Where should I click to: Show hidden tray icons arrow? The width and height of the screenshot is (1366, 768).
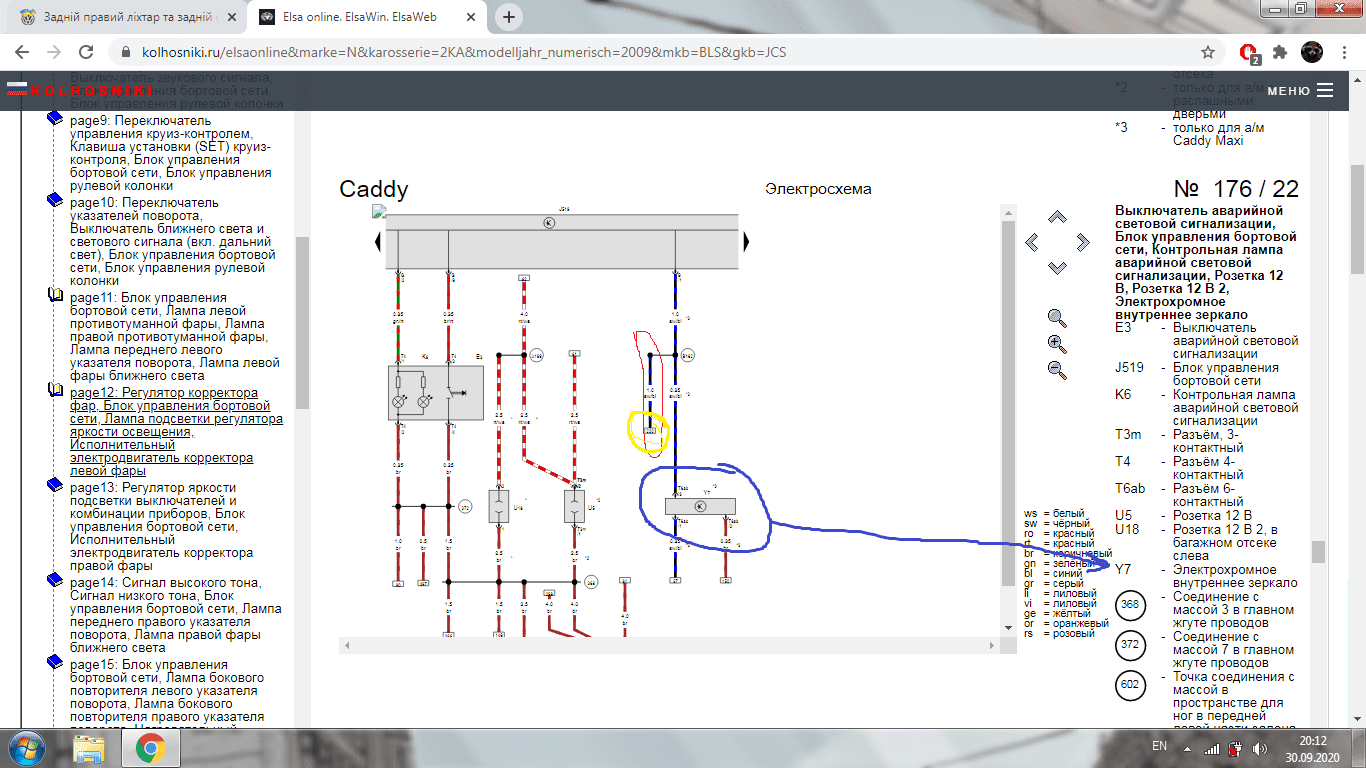pyautogui.click(x=1188, y=749)
